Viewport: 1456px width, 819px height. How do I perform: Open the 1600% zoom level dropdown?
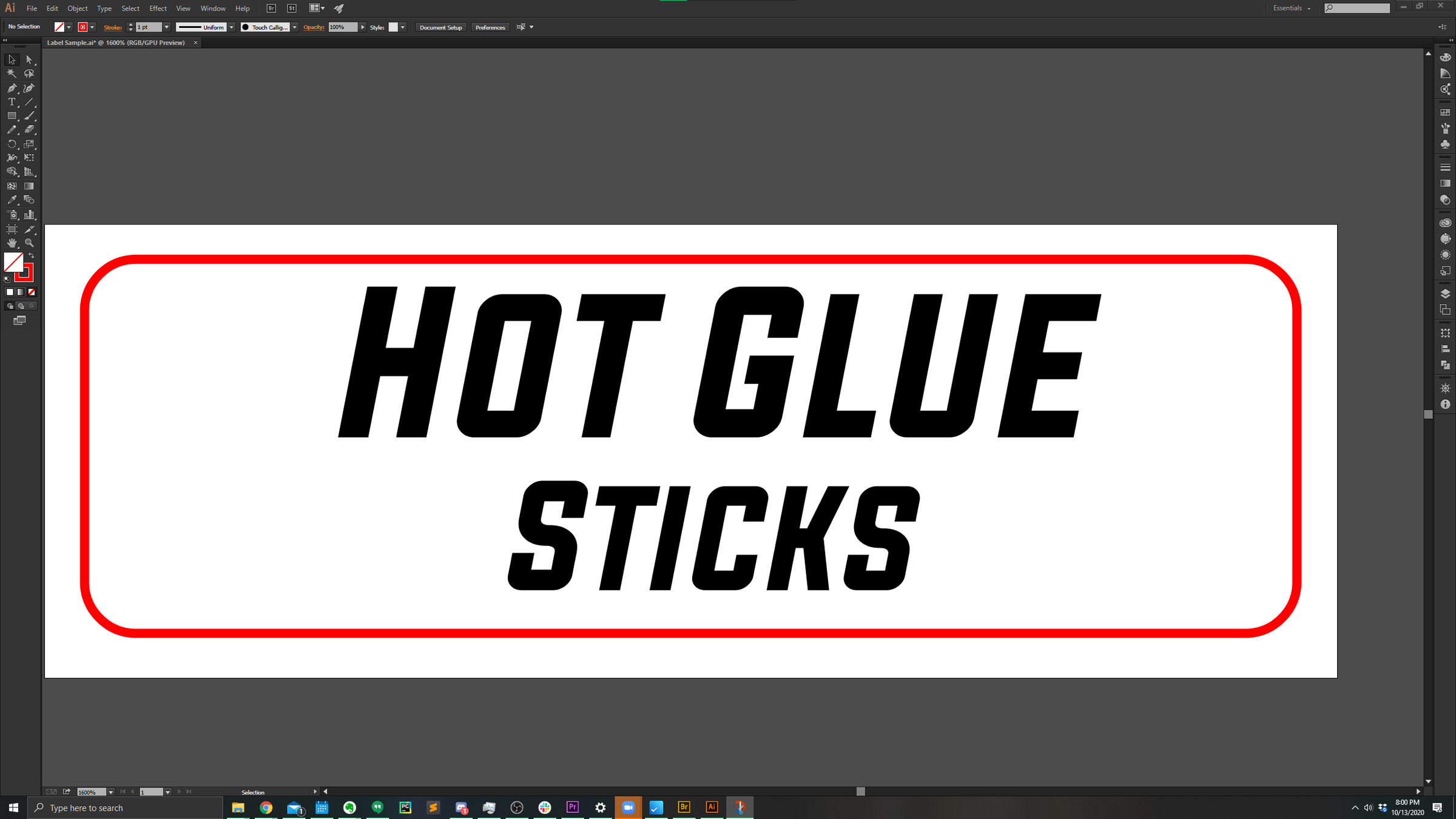[x=110, y=792]
